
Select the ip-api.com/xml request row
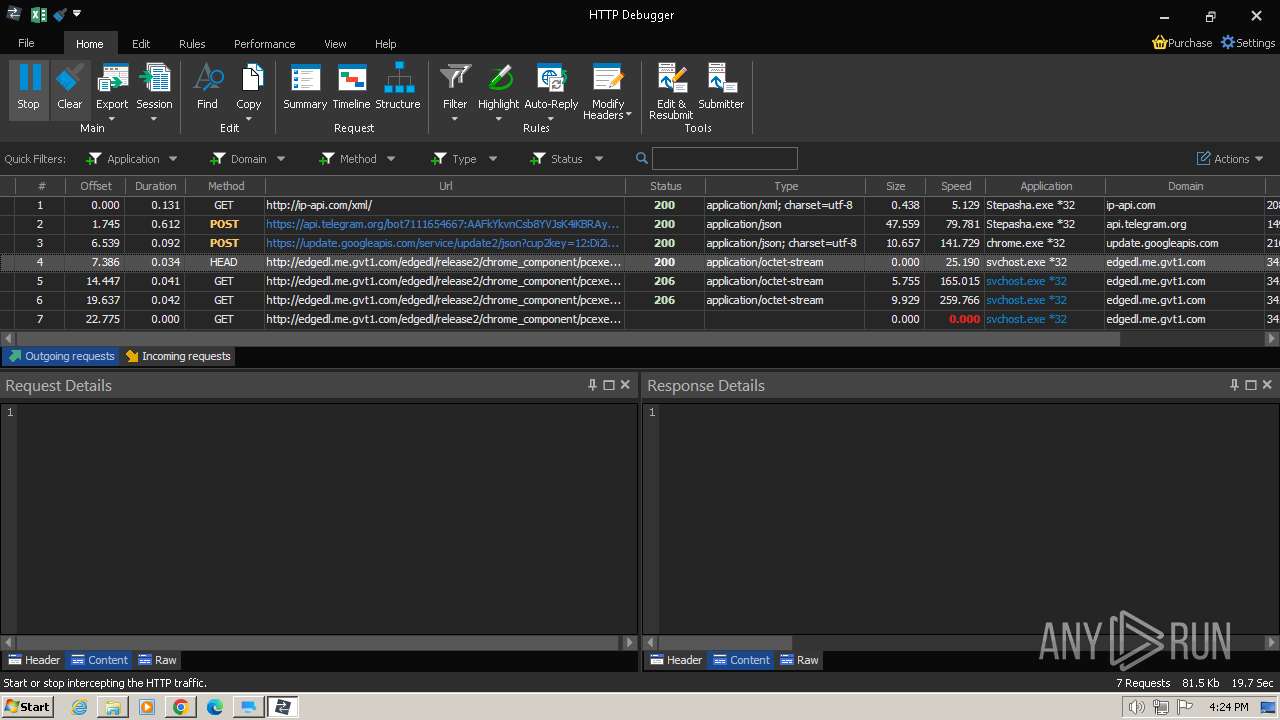click(640, 205)
